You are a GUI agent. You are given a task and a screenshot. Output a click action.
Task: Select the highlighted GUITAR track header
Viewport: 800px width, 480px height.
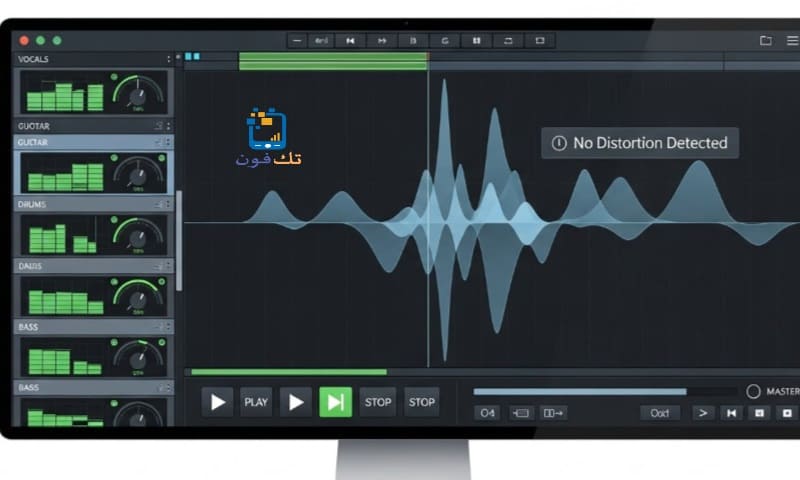point(93,142)
